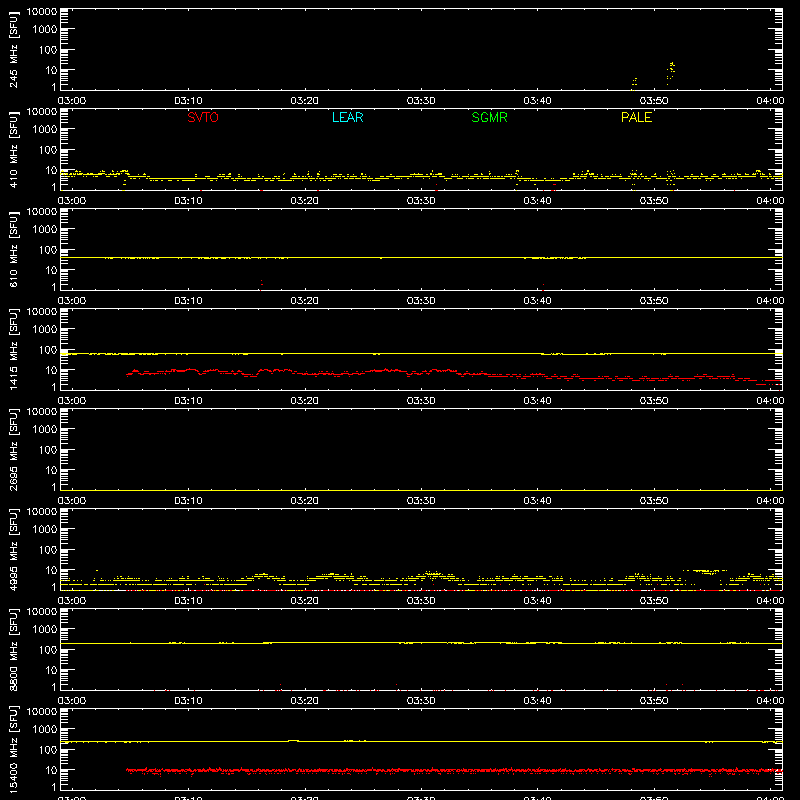Screen dimensions: 800x800
Task: Click the yellow trace in 8800 MHz panel
Action: 421,643
